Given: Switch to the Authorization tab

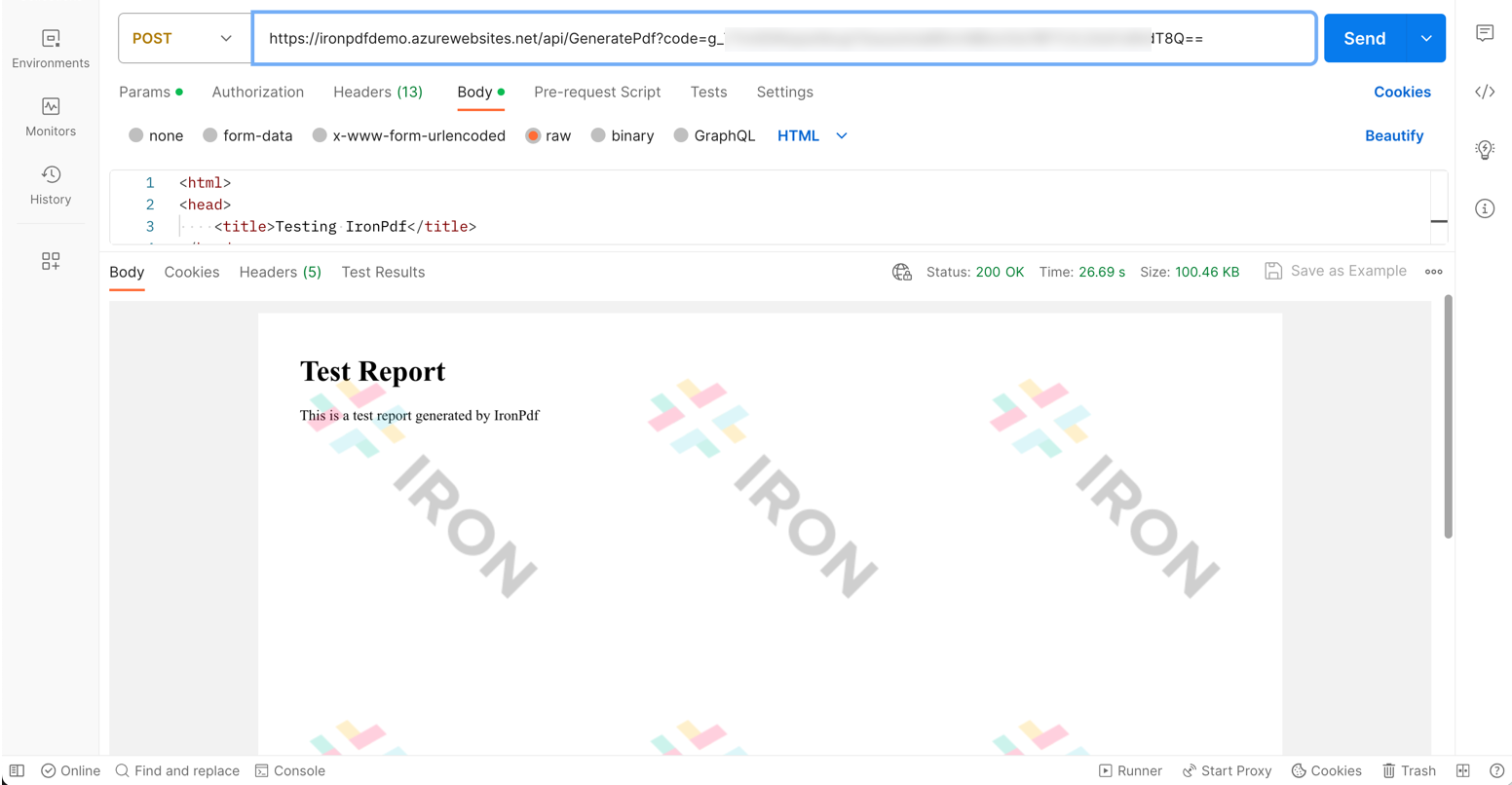Looking at the screenshot, I should pos(258,92).
